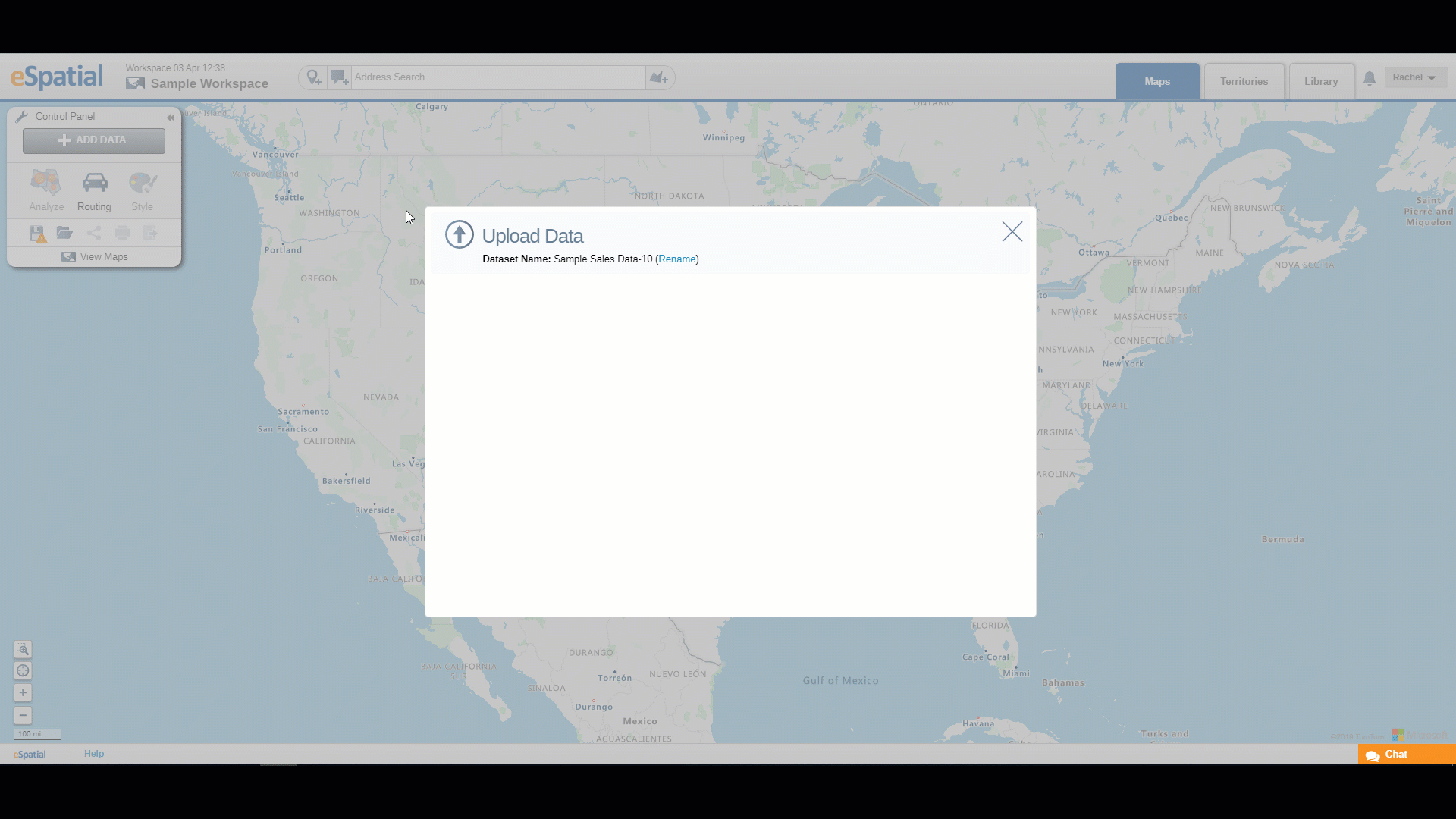Switch to the Library tab
The image size is (1456, 819).
(x=1321, y=81)
